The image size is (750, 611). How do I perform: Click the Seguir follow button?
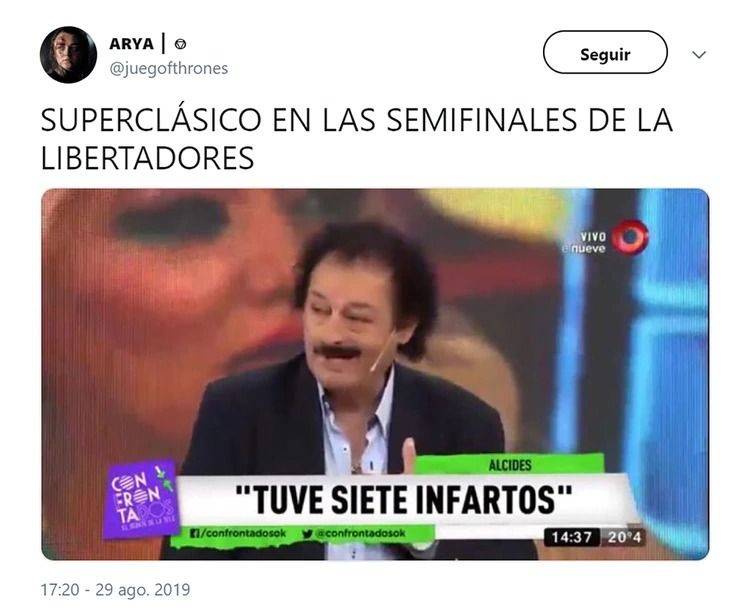coord(605,52)
